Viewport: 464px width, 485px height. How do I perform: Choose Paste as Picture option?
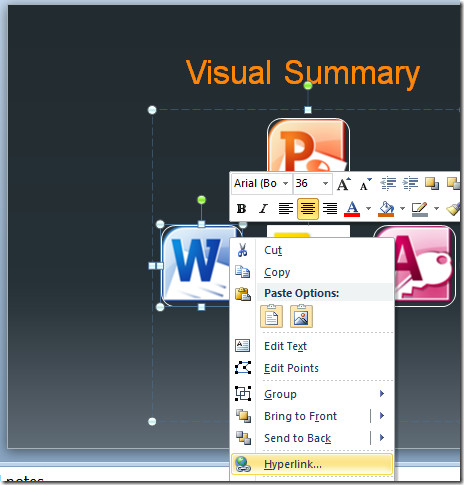pos(301,316)
